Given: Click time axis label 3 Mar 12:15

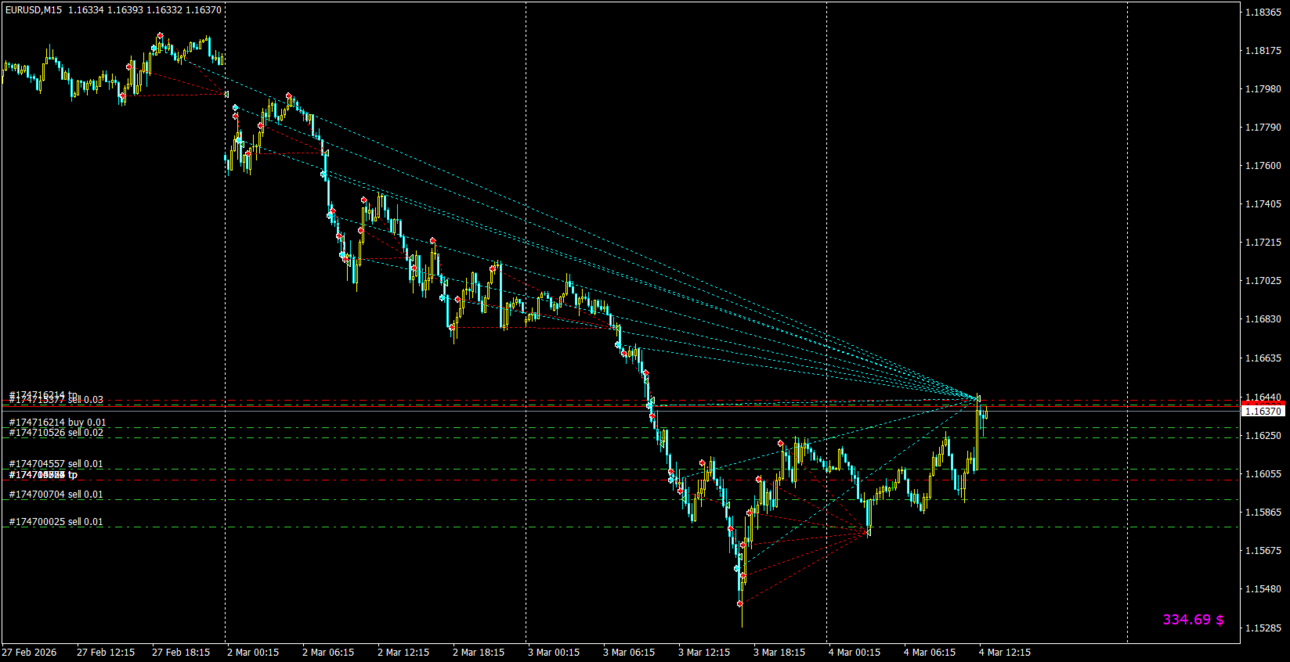Looking at the screenshot, I should (x=705, y=652).
